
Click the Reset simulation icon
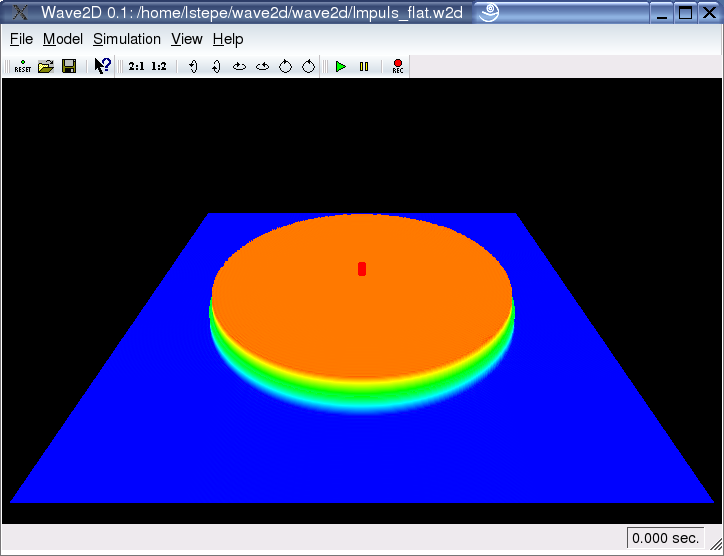click(22, 66)
